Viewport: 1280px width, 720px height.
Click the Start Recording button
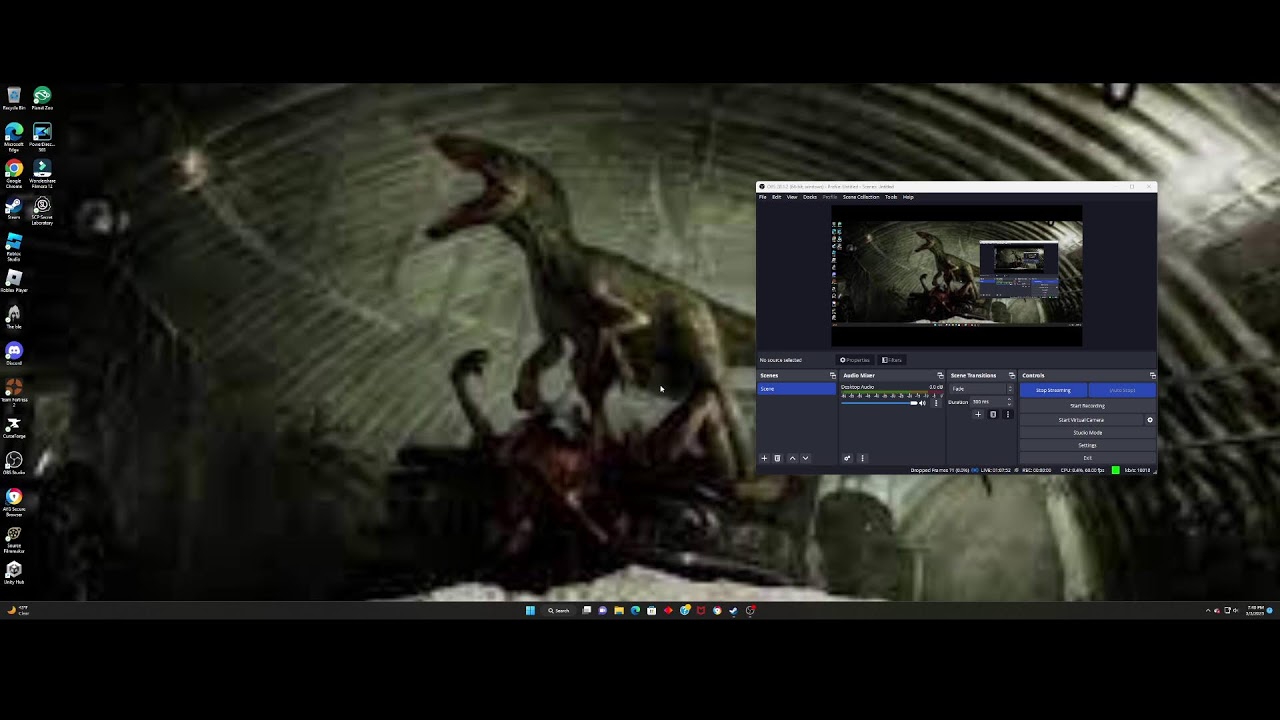coord(1087,406)
